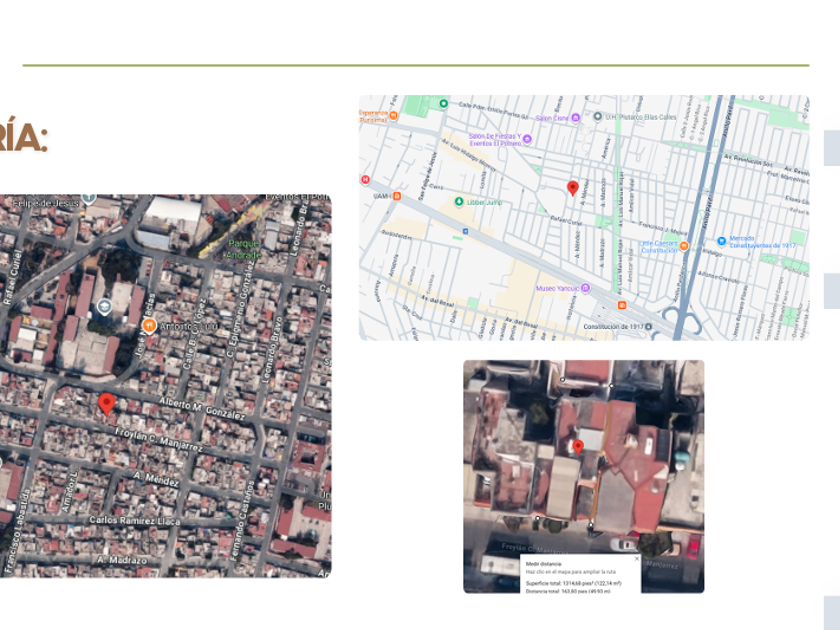Click the U.H. Plutarco Elías Calles text label
The height and width of the screenshot is (630, 840).
point(641,117)
